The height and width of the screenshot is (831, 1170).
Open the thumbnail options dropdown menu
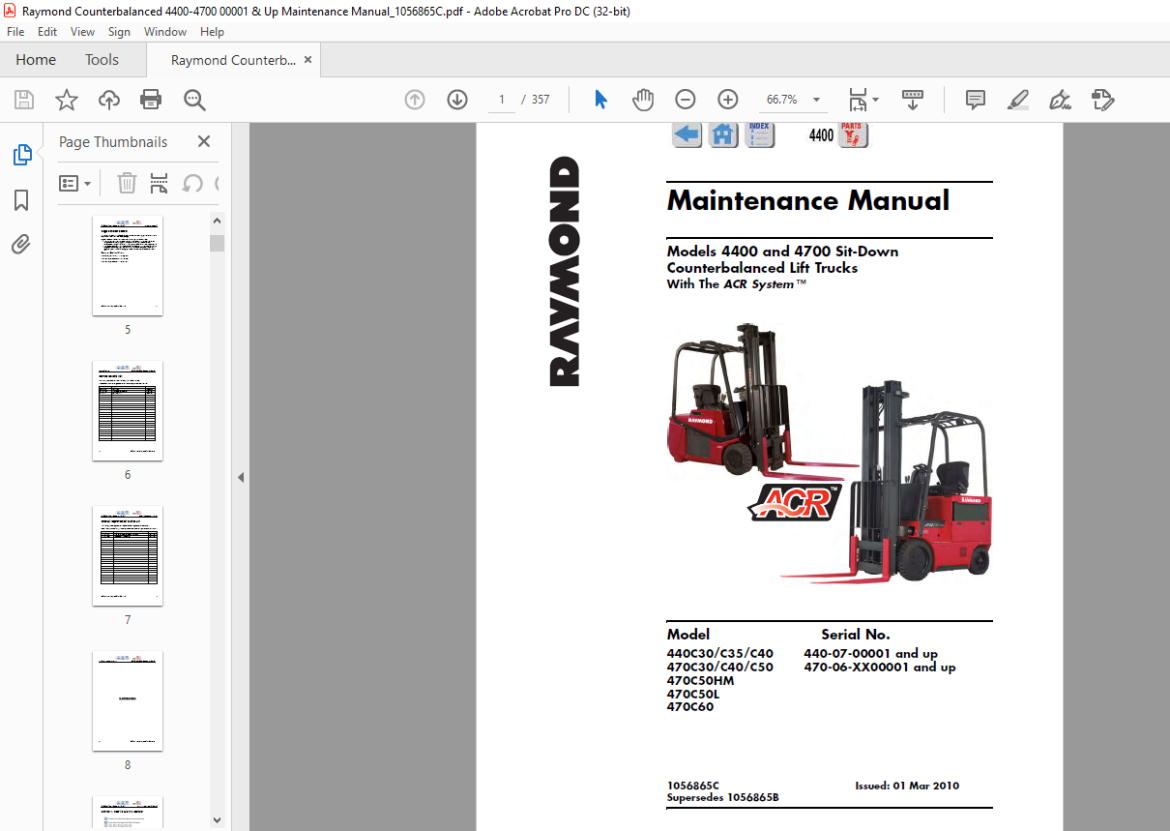tap(75, 183)
